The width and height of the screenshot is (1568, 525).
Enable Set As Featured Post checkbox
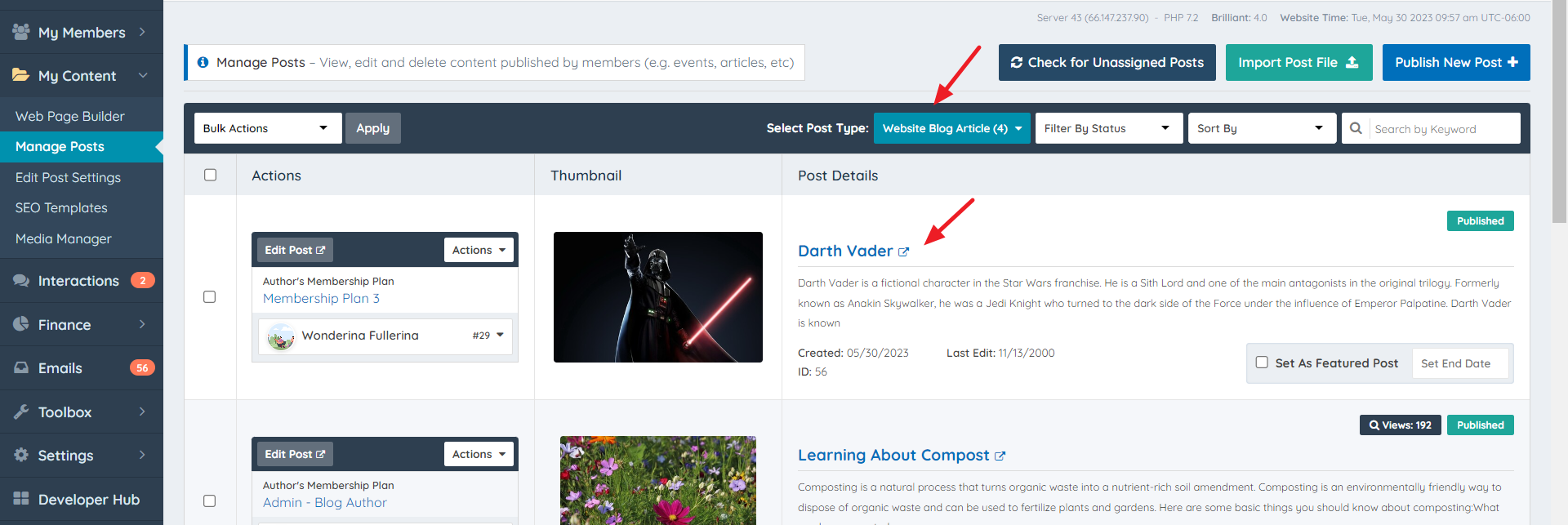1262,362
